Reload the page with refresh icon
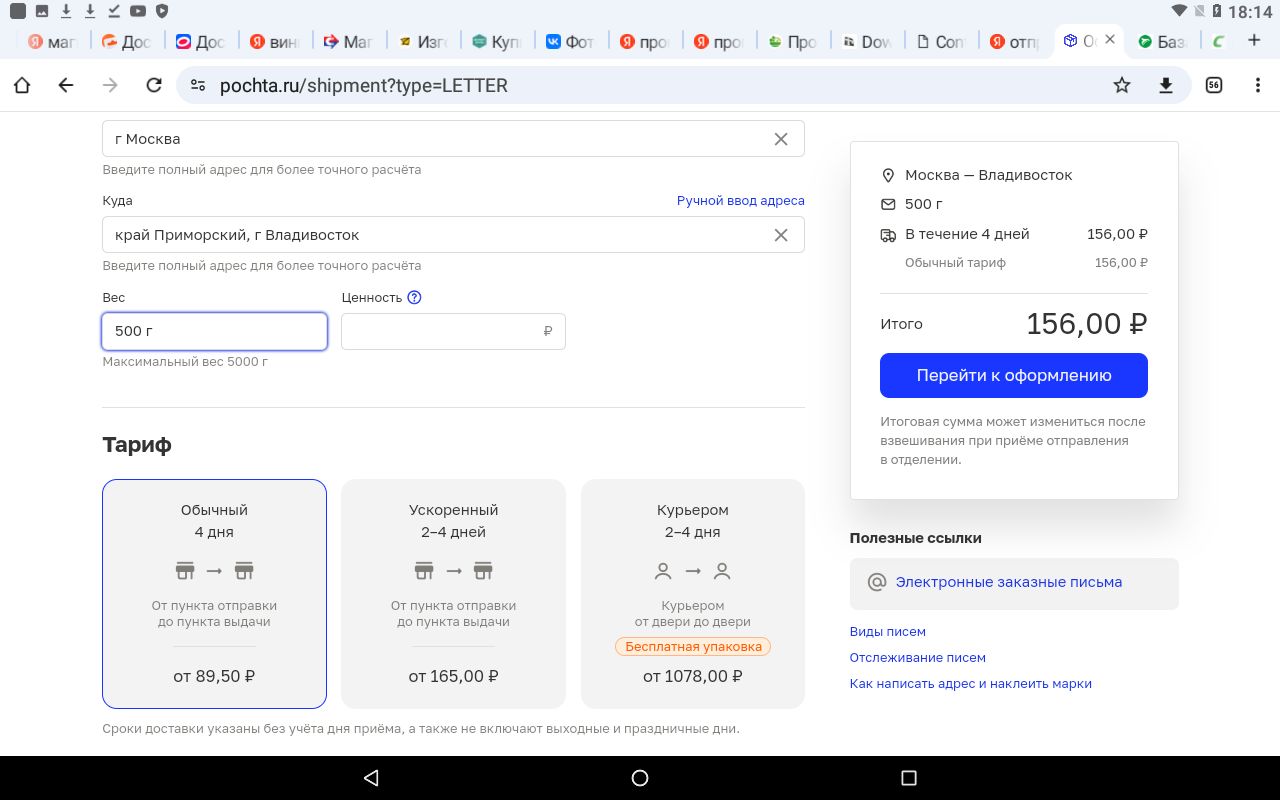This screenshot has width=1280, height=800. tap(154, 85)
